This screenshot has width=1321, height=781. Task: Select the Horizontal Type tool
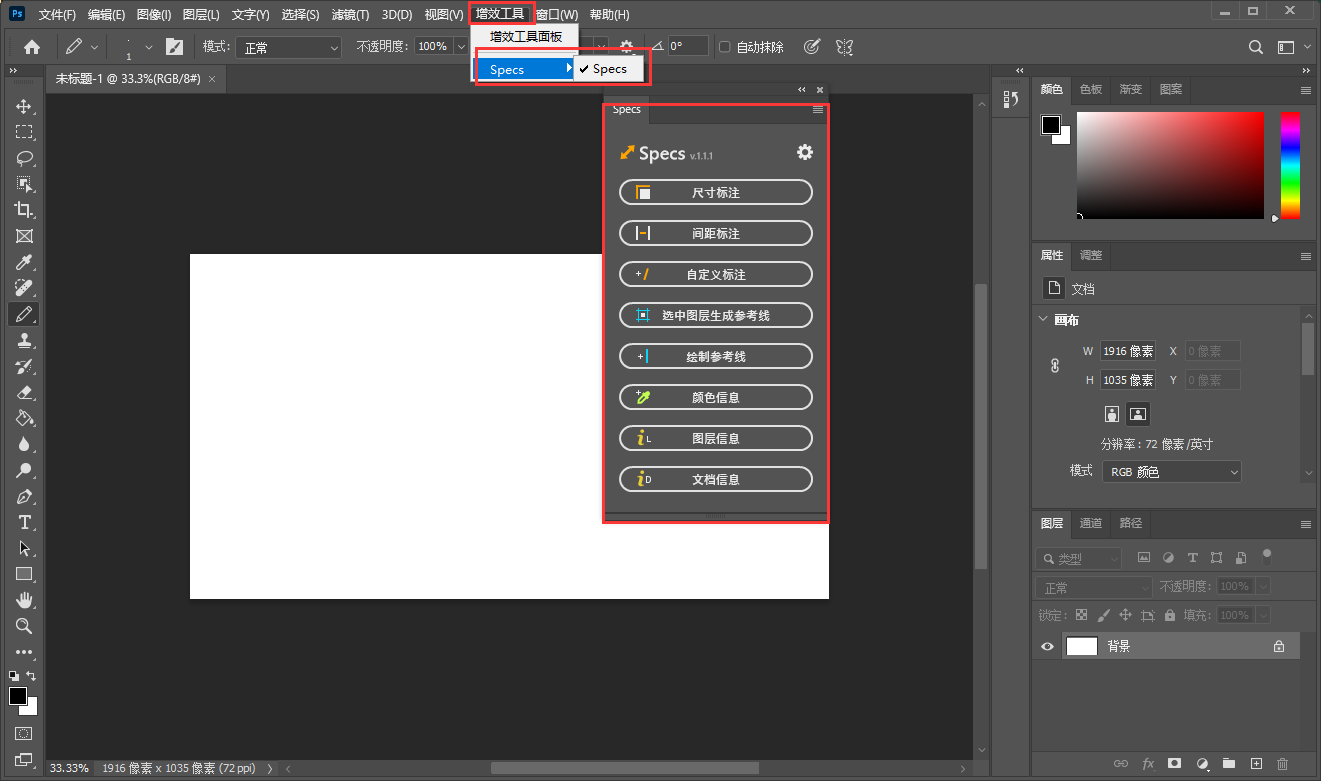click(x=24, y=523)
